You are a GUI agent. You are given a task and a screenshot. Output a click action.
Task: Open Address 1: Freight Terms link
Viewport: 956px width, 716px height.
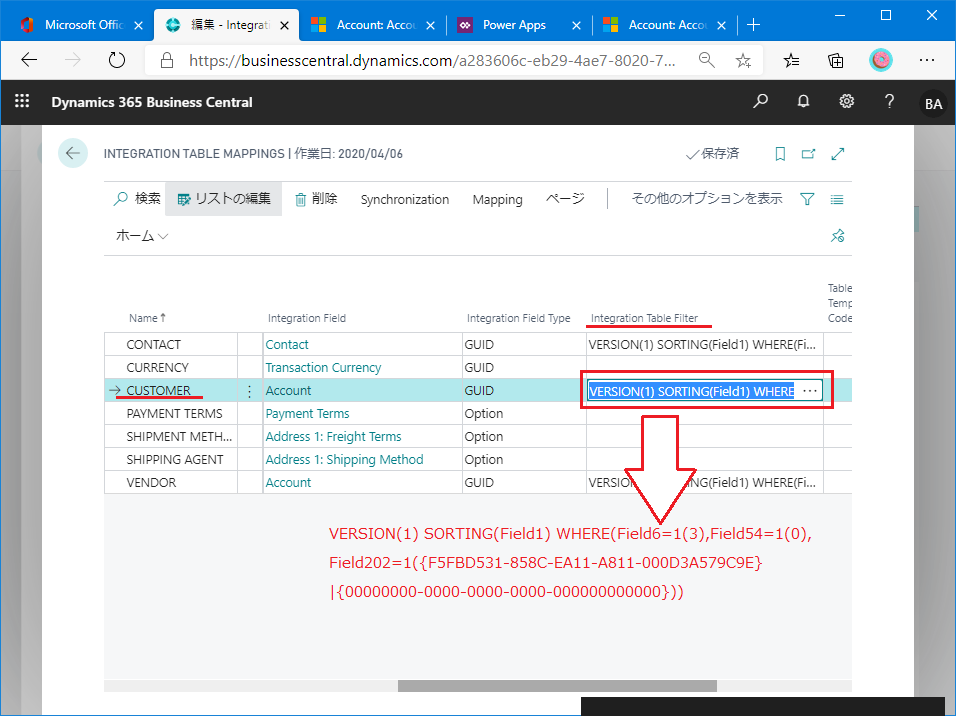[x=333, y=437]
